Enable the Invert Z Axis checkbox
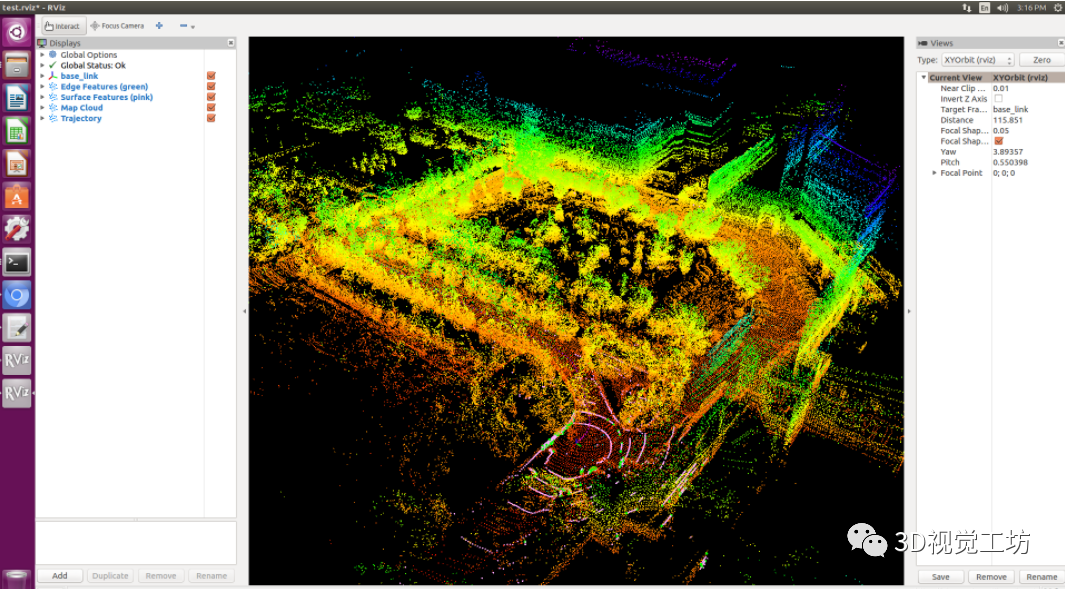The image size is (1065, 589). pyautogui.click(x=998, y=99)
